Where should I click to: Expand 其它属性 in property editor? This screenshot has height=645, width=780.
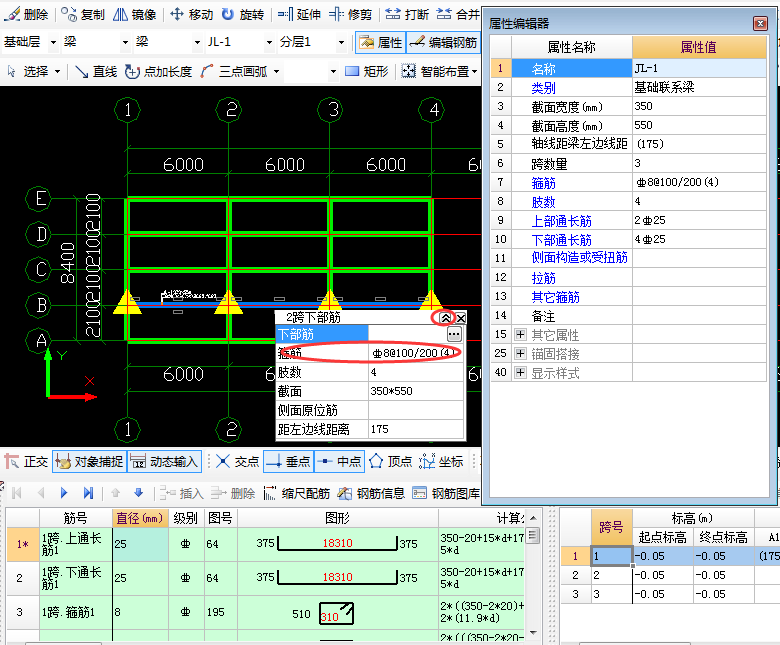[x=519, y=335]
